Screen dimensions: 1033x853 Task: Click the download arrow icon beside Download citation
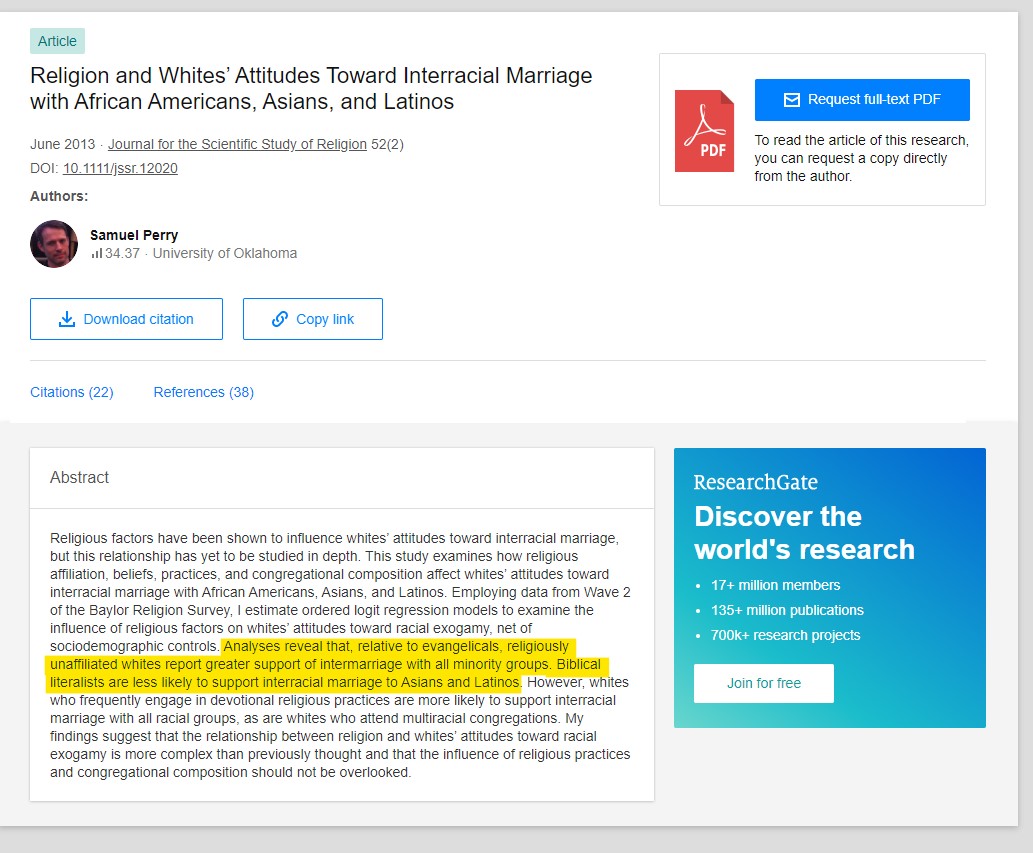(x=67, y=319)
